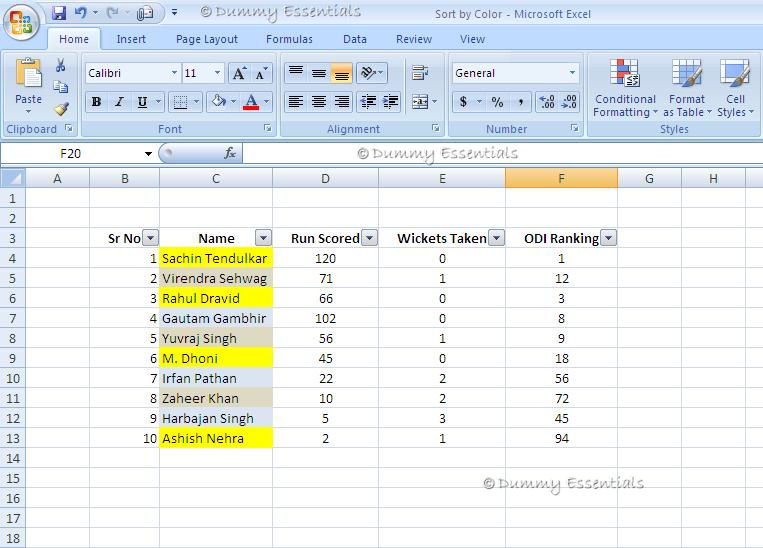Increase font size with Grow Font
Screen dimensions: 763x548
point(239,73)
